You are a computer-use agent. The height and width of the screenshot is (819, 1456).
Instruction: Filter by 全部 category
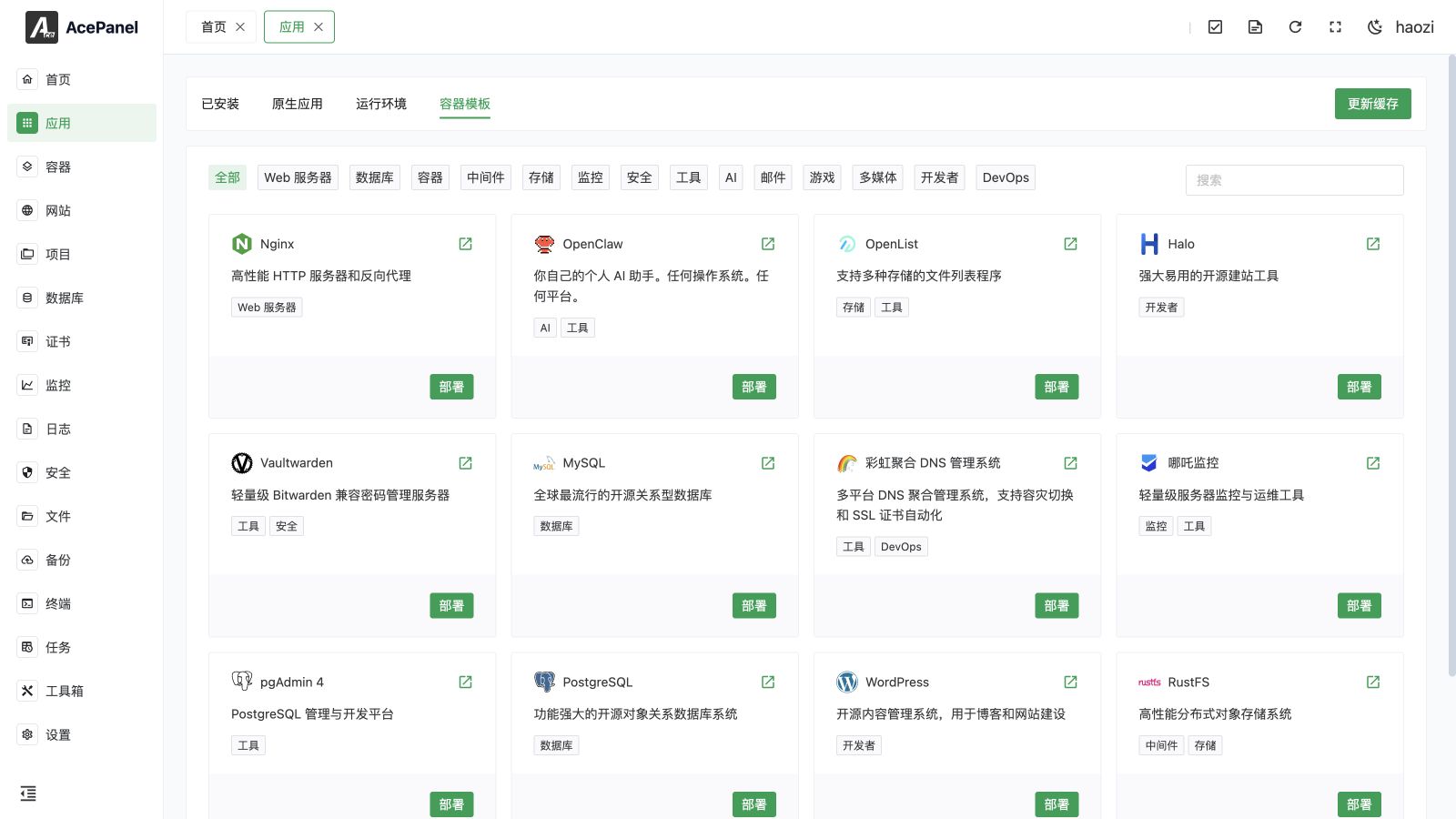(x=227, y=177)
